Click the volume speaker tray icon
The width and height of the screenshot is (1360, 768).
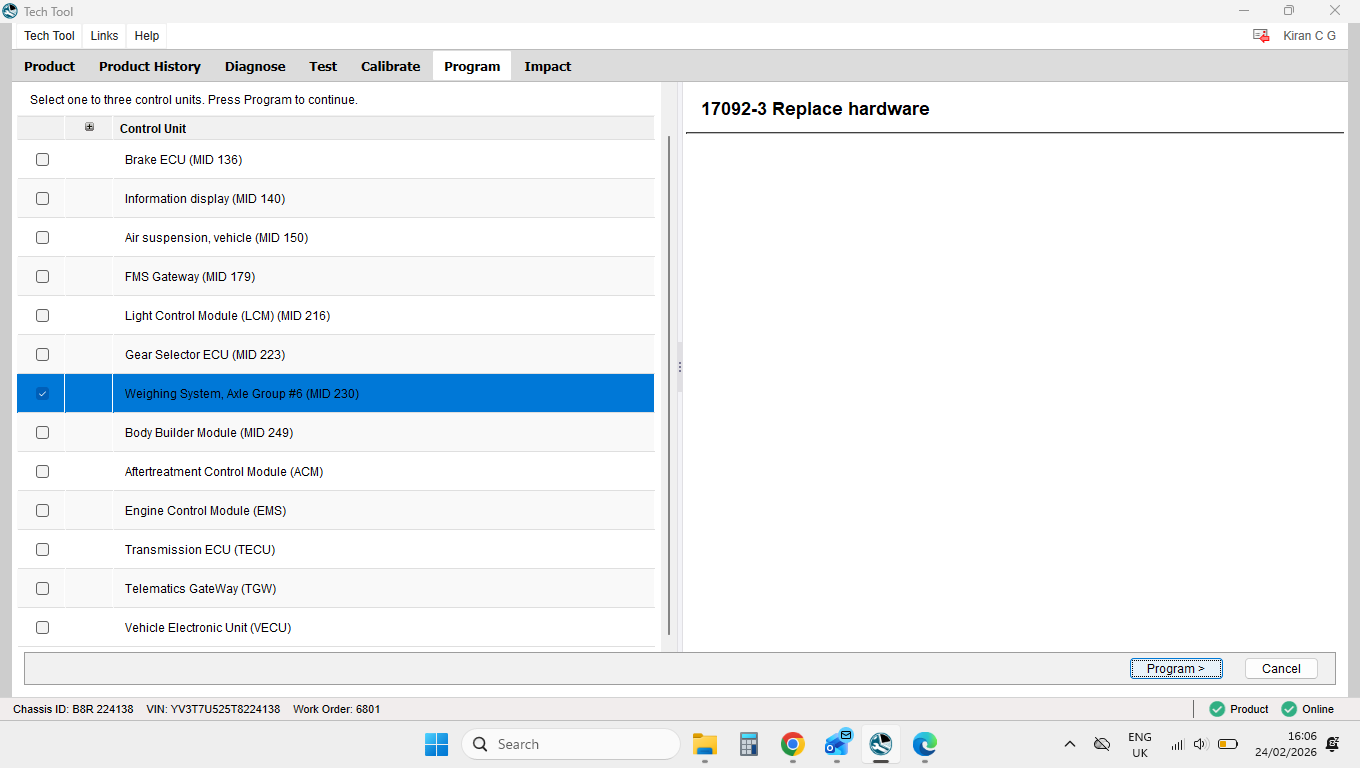coord(1201,744)
